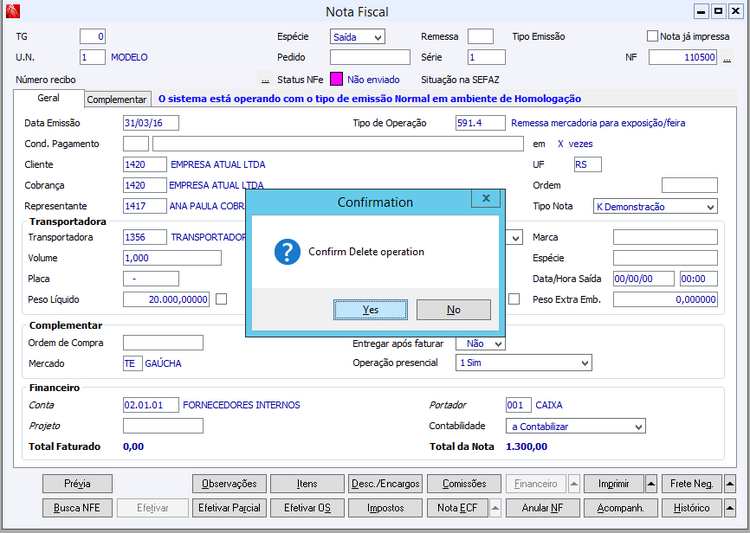Image resolution: width=750 pixels, height=533 pixels.
Task: Toggle the Nota já impressa checkbox
Action: [x=653, y=37]
